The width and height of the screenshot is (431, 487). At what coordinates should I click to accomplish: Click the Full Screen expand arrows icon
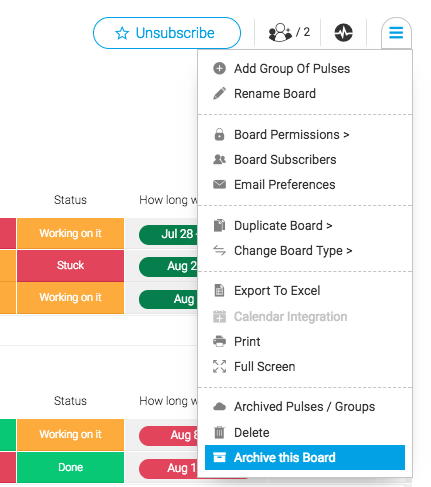[x=219, y=366]
